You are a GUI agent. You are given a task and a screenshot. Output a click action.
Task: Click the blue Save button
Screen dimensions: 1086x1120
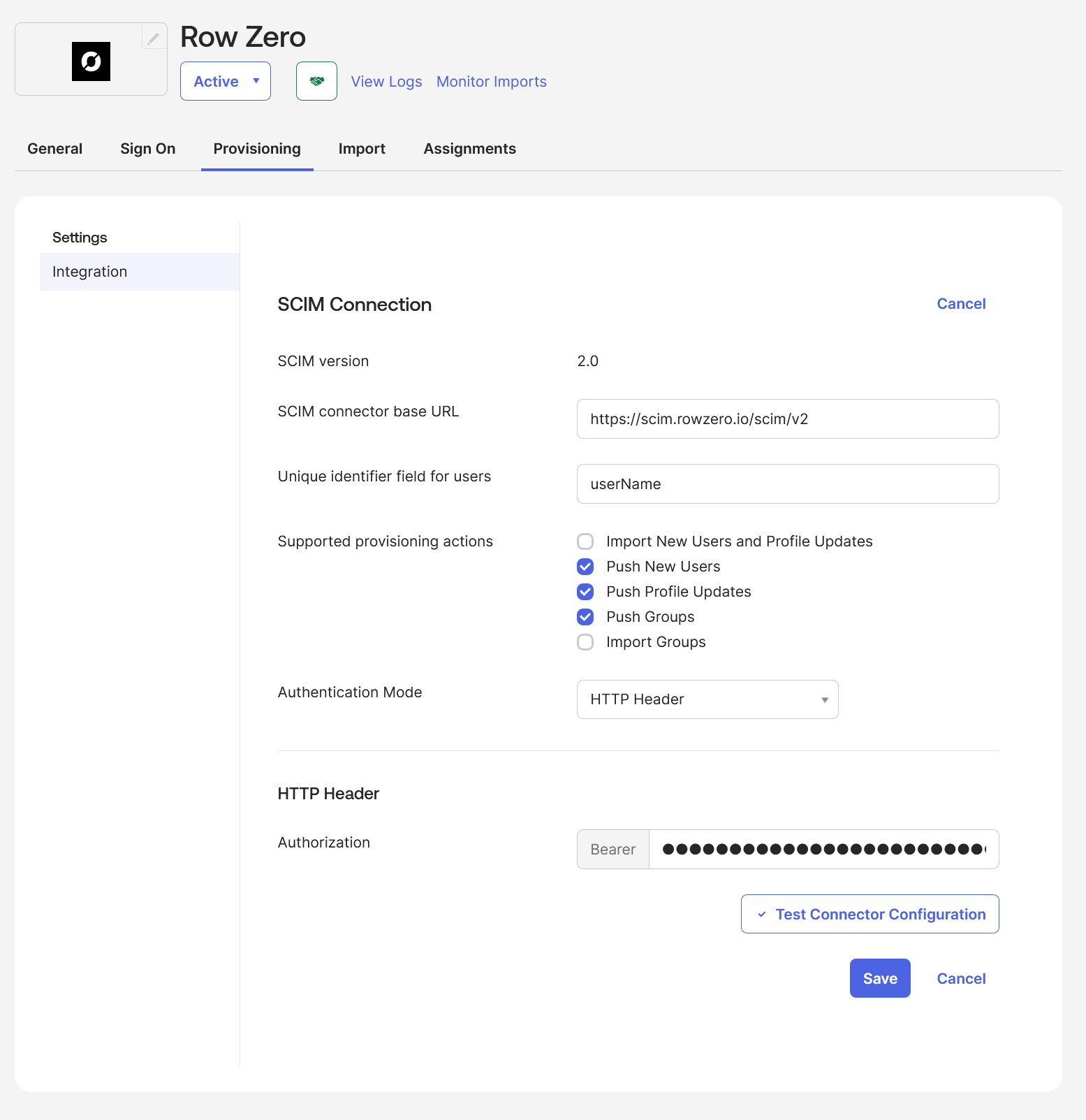coord(879,978)
